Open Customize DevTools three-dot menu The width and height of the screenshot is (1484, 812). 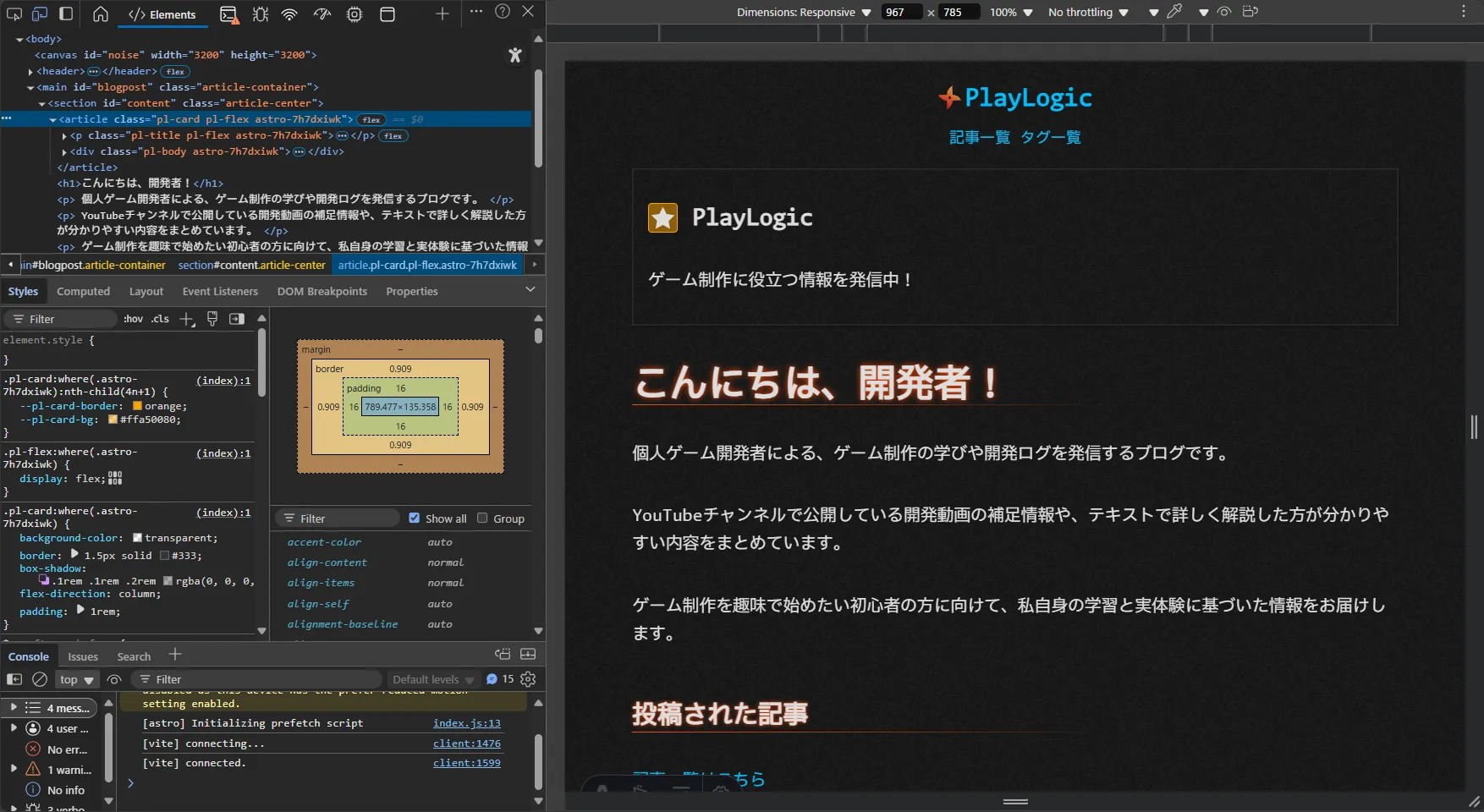click(476, 12)
